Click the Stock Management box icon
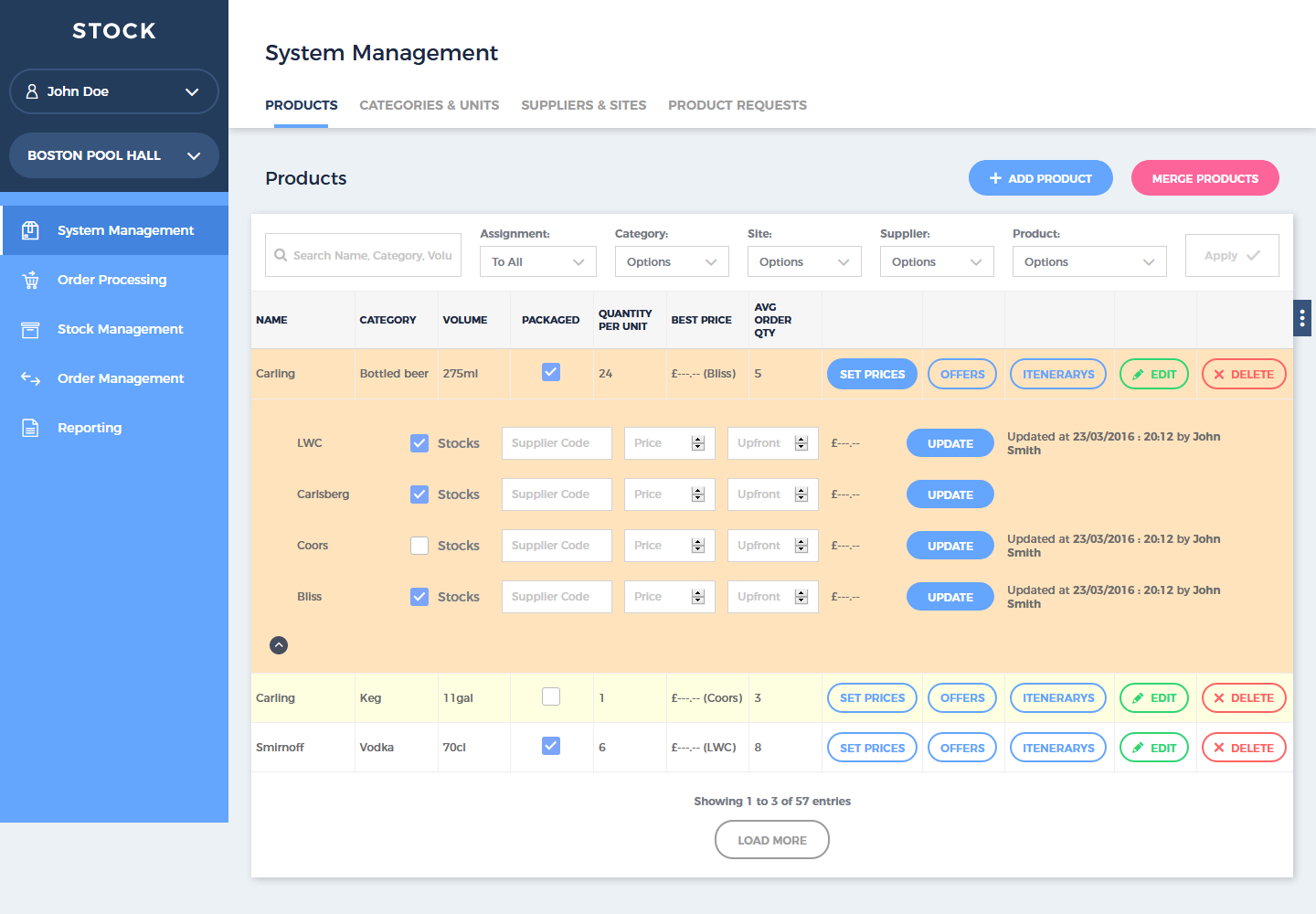The width and height of the screenshot is (1316, 914). pyautogui.click(x=30, y=329)
